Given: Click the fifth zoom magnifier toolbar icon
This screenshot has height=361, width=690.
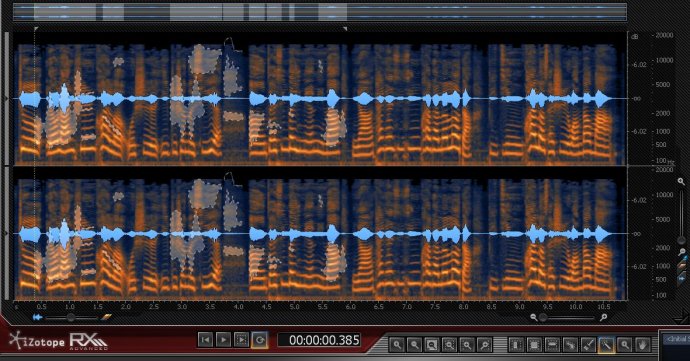Looking at the screenshot, I should (x=467, y=345).
